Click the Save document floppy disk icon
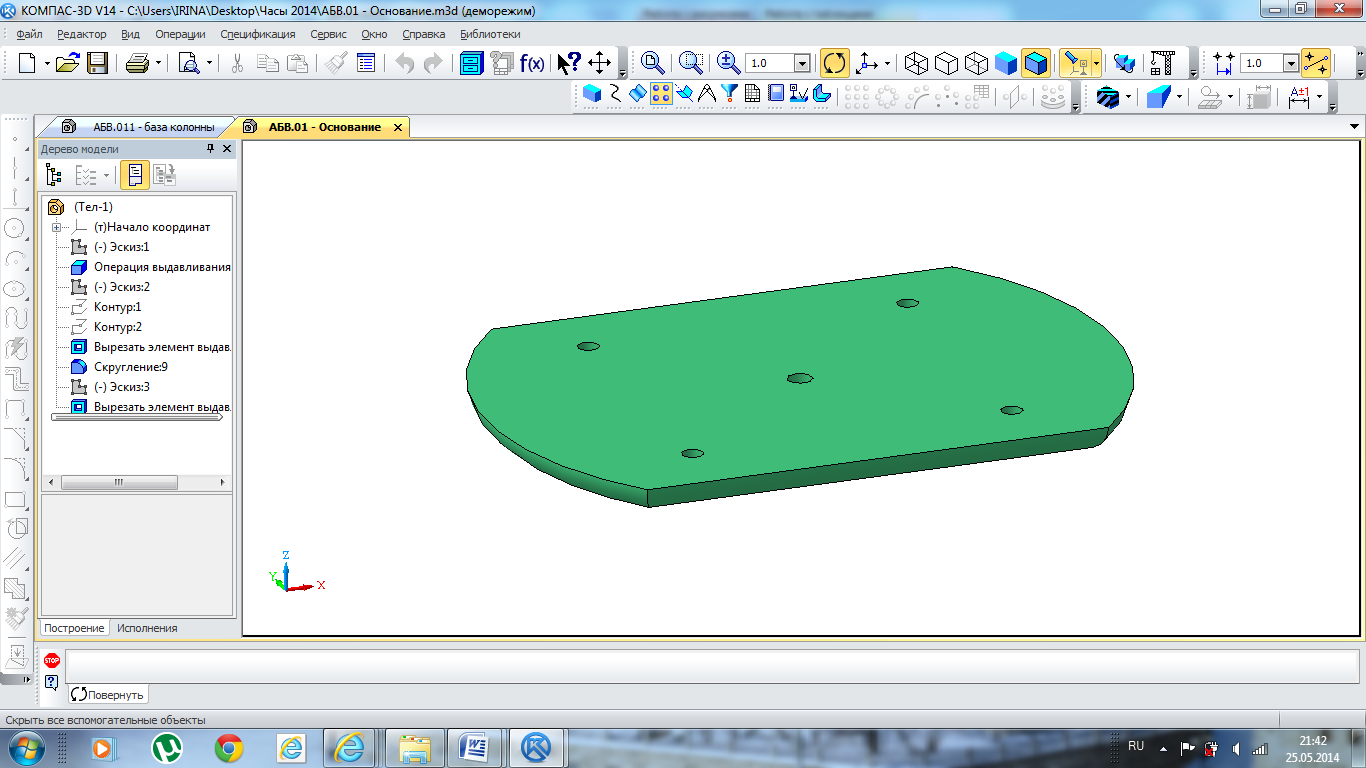Screen dimensions: 1366x768 pyautogui.click(x=97, y=63)
